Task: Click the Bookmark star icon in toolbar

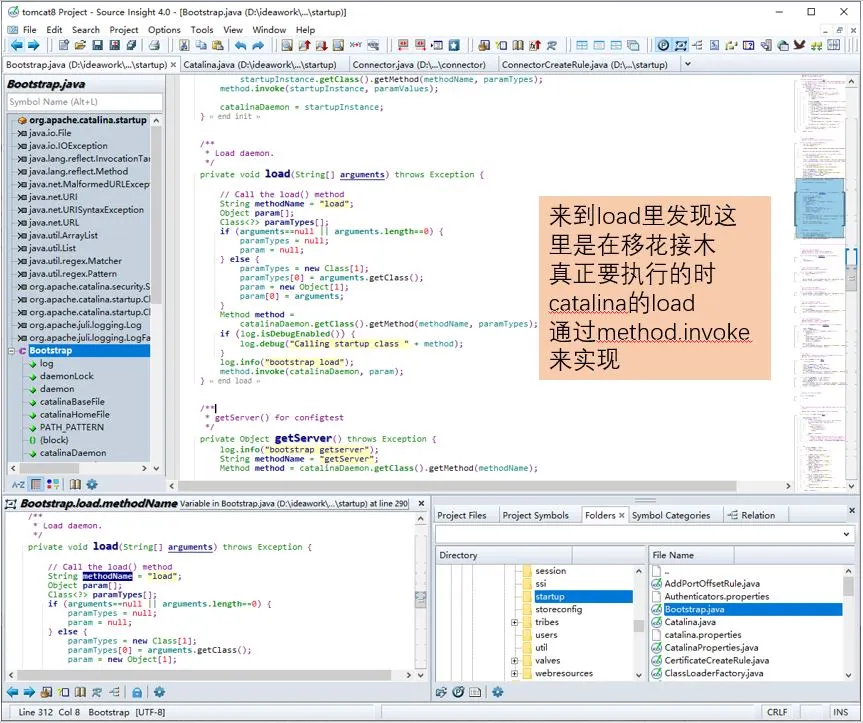Action: pos(454,46)
